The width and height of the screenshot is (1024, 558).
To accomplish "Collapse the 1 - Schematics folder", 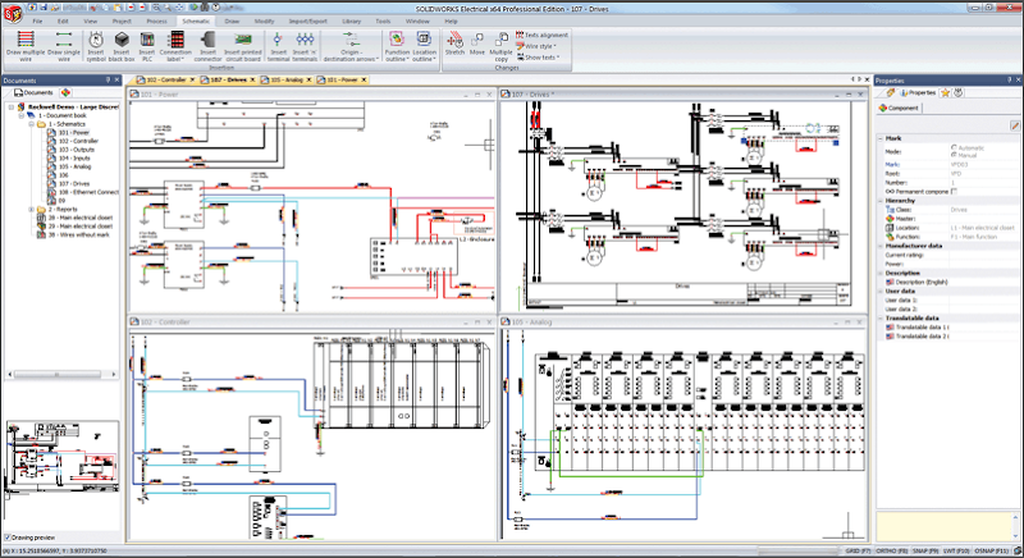I will 32,124.
